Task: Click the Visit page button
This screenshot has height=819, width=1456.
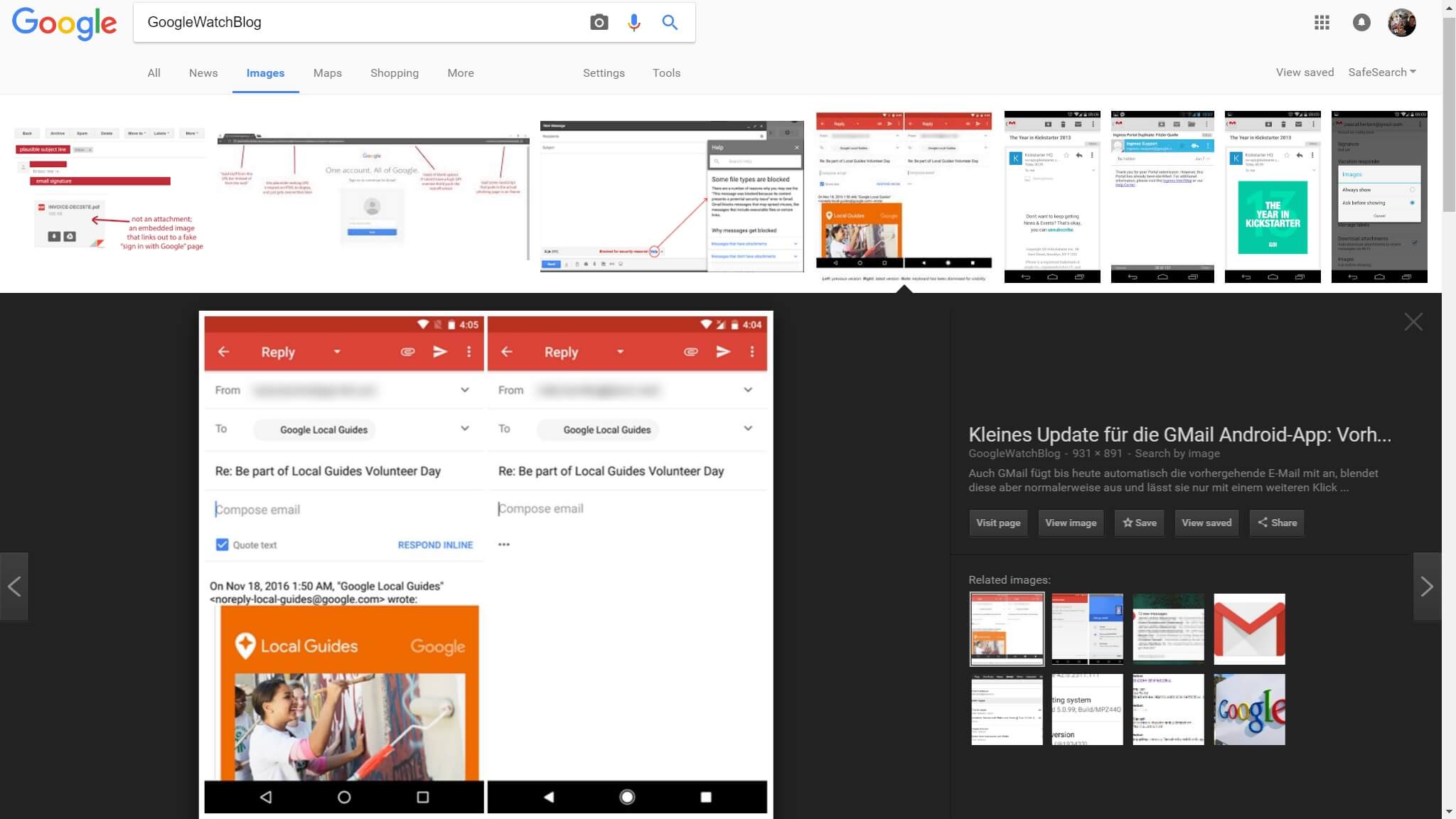Action: (x=998, y=523)
